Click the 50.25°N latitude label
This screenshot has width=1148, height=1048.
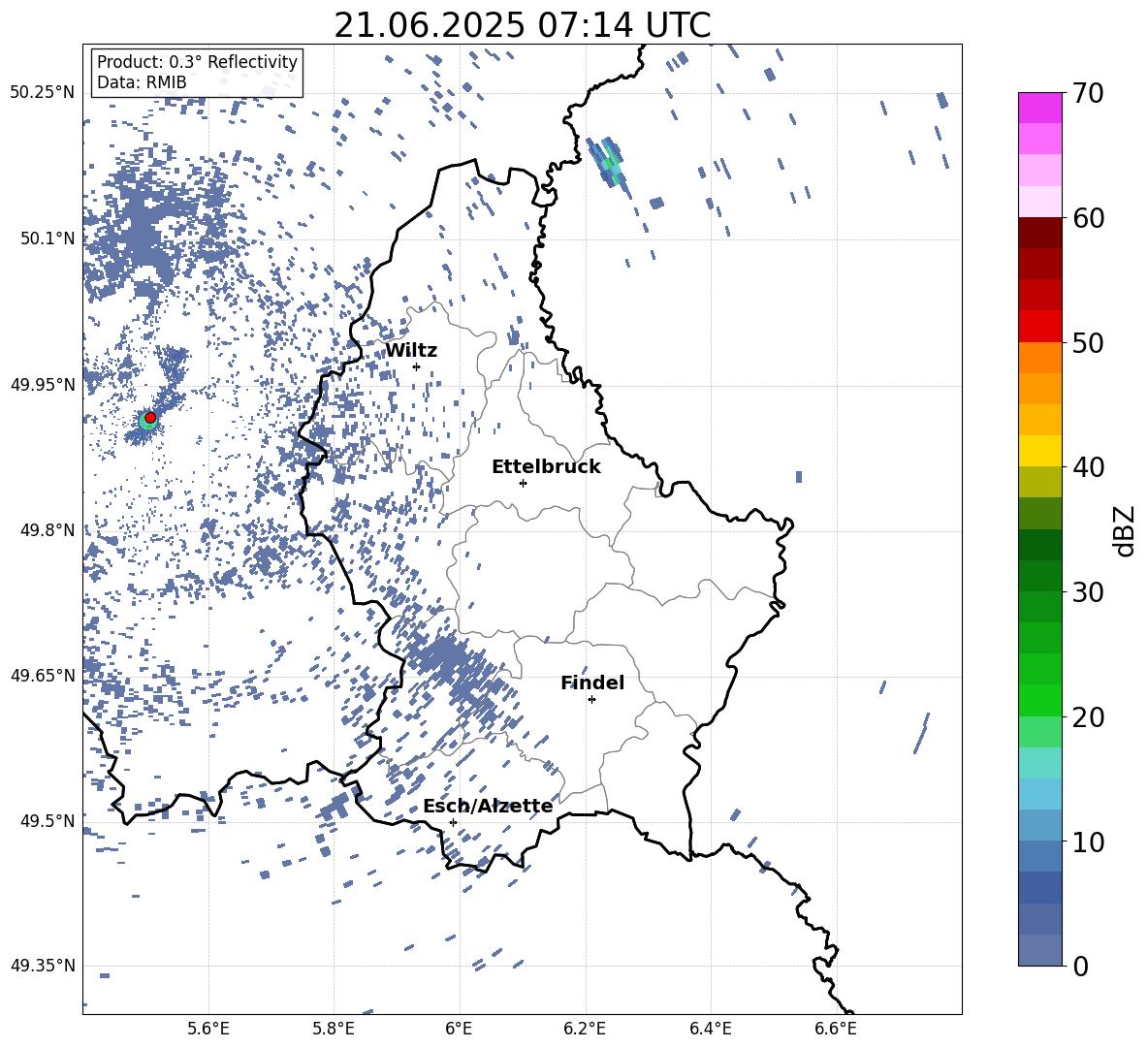coord(43,93)
